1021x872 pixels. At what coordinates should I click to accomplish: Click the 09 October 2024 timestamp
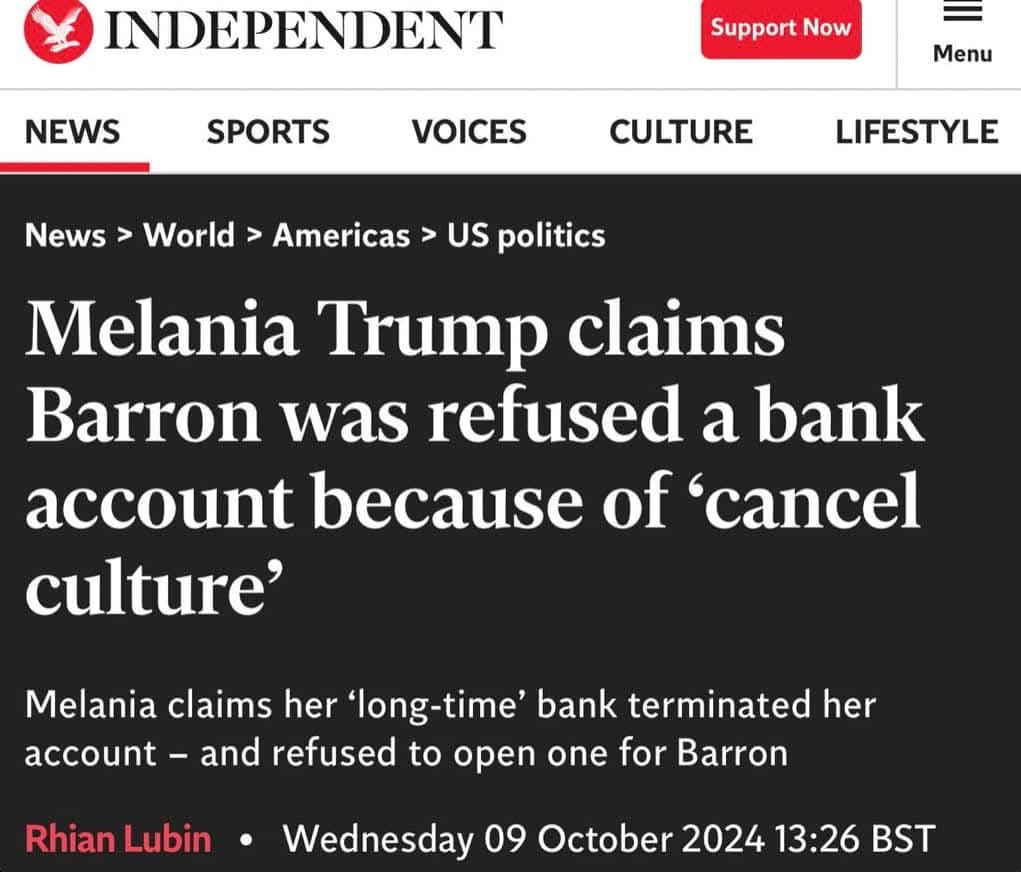[x=609, y=838]
